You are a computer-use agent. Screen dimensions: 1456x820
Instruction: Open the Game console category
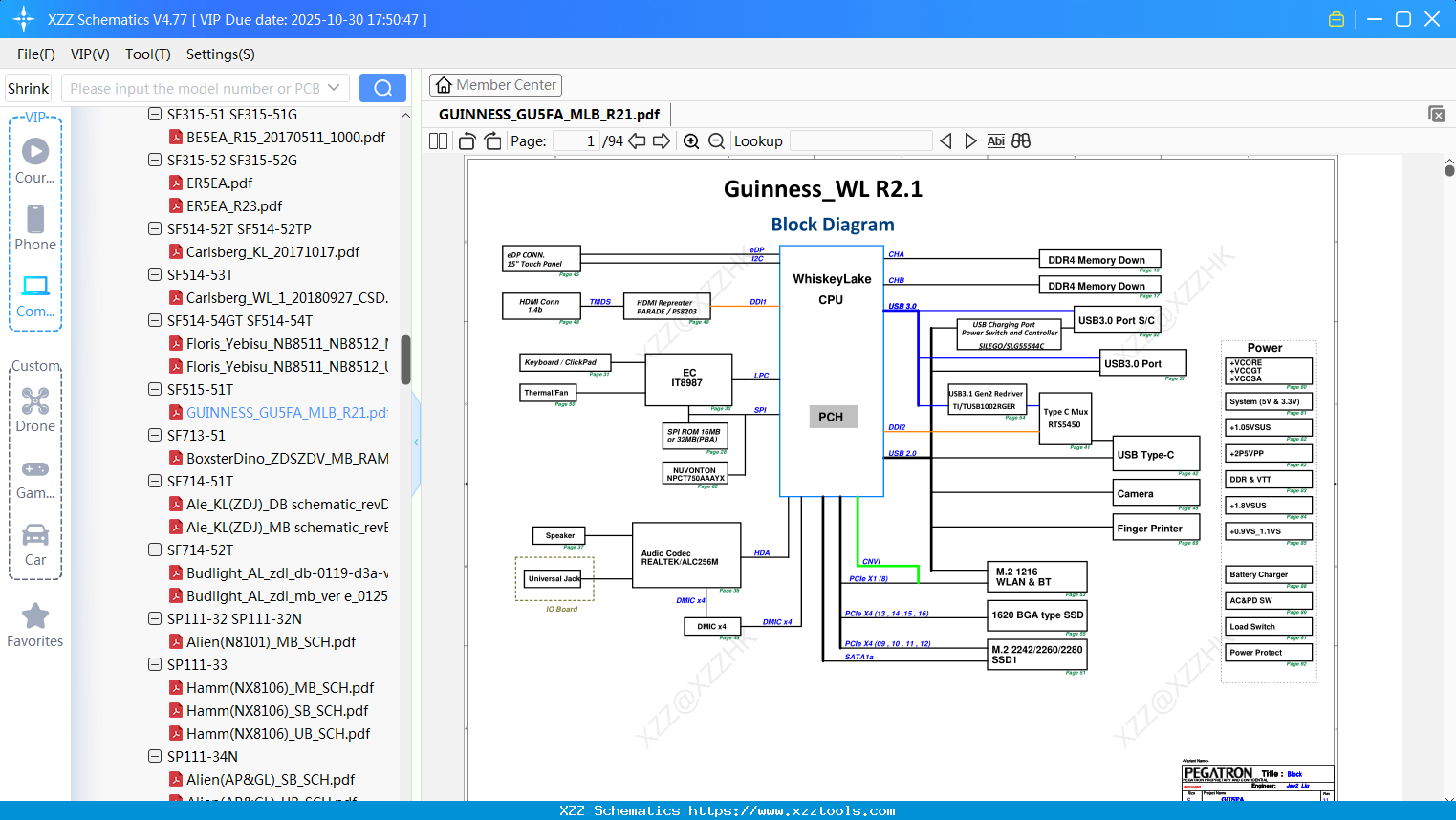35,478
